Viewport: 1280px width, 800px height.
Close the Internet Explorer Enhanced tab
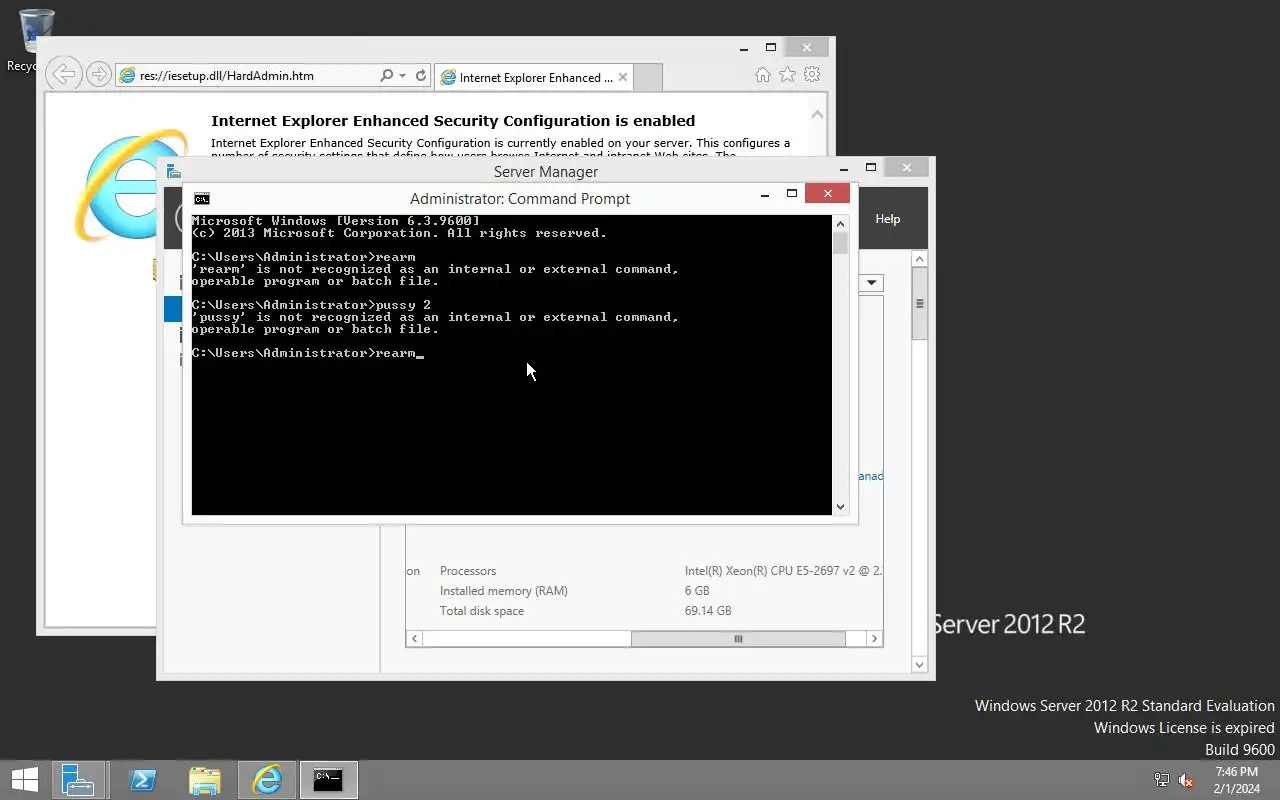click(623, 77)
